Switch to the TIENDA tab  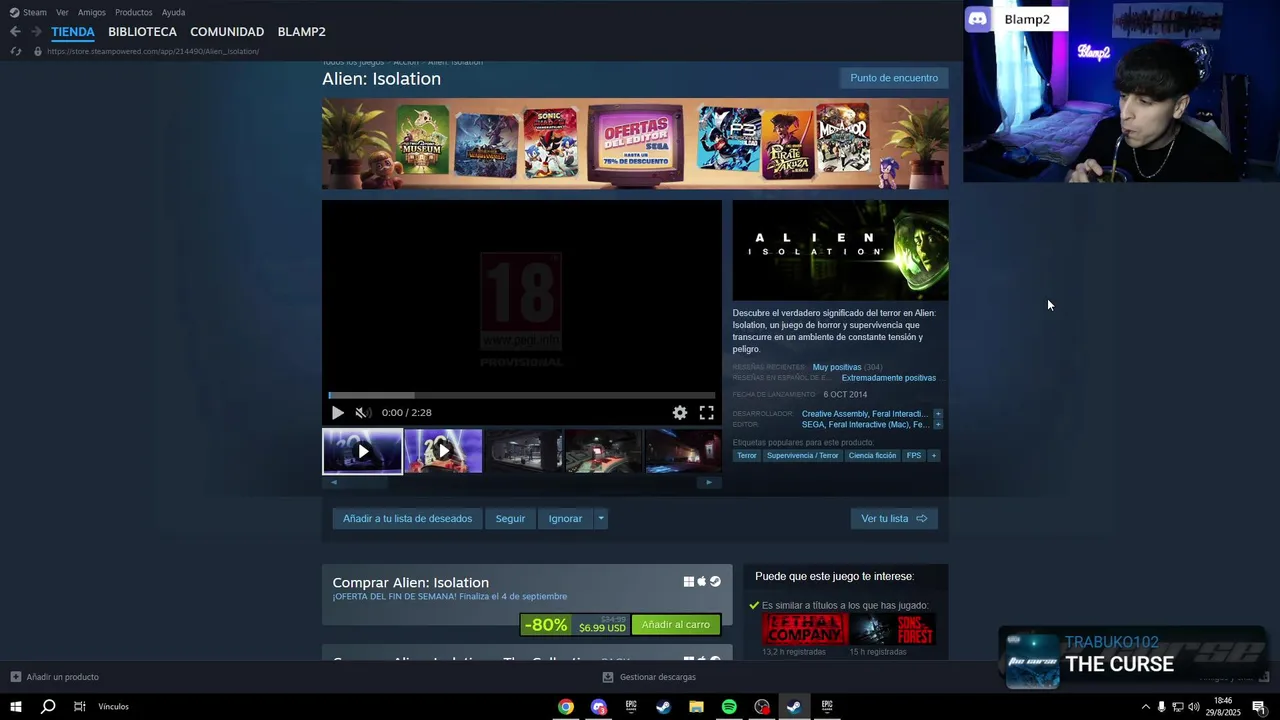(x=73, y=32)
